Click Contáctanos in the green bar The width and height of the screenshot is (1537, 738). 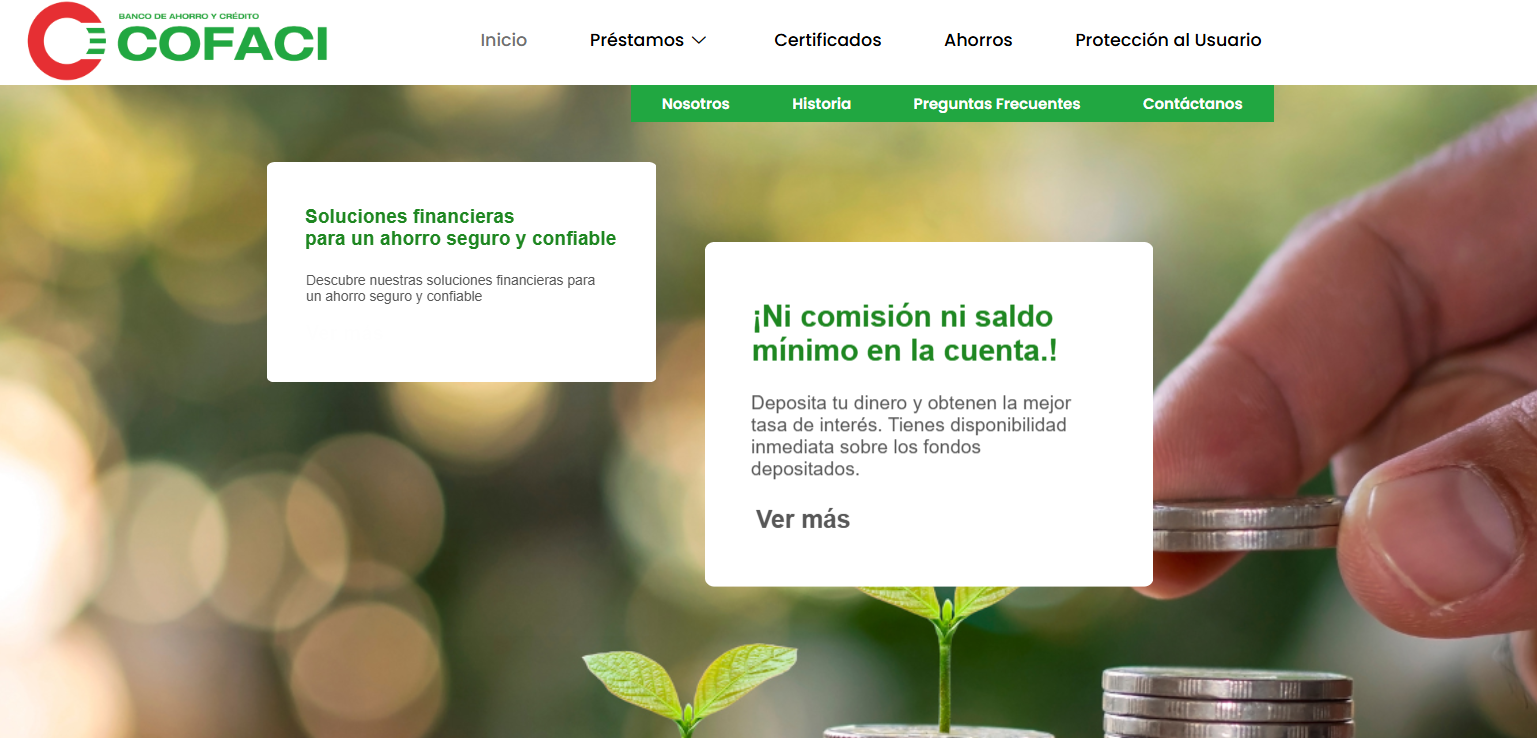(1192, 104)
